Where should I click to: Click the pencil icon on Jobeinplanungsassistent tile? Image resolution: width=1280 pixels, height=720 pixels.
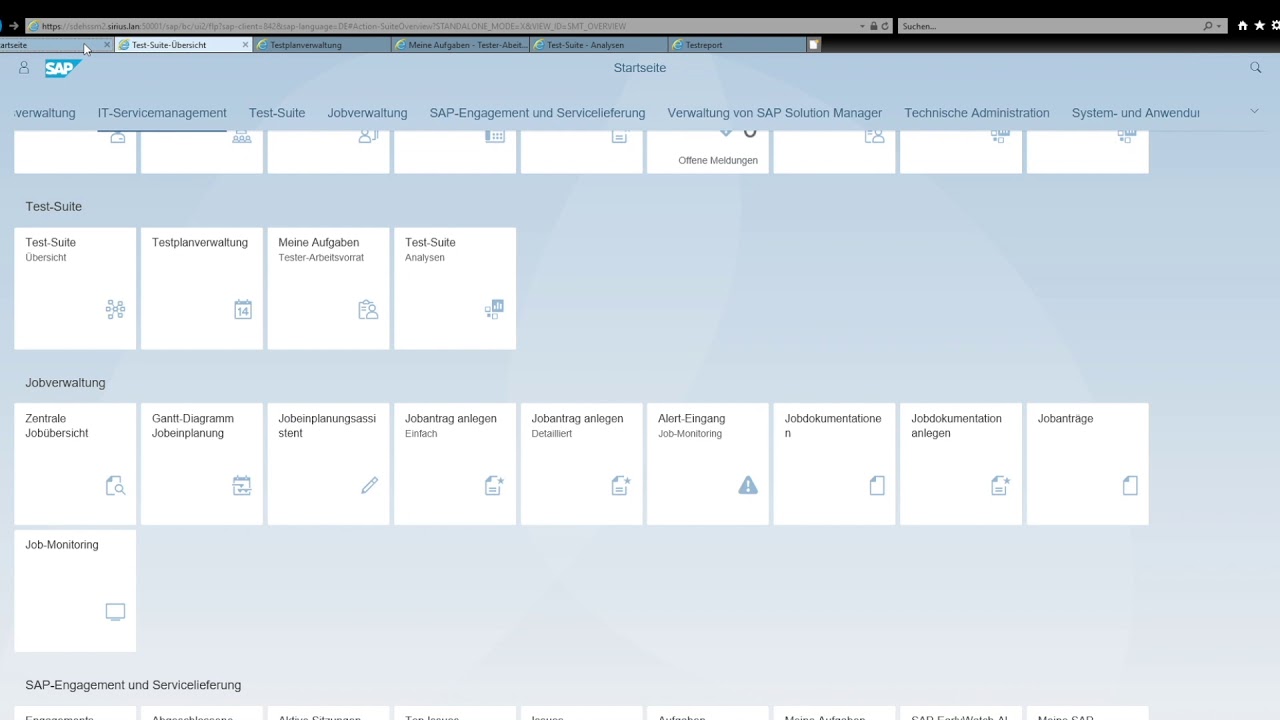tap(369, 485)
